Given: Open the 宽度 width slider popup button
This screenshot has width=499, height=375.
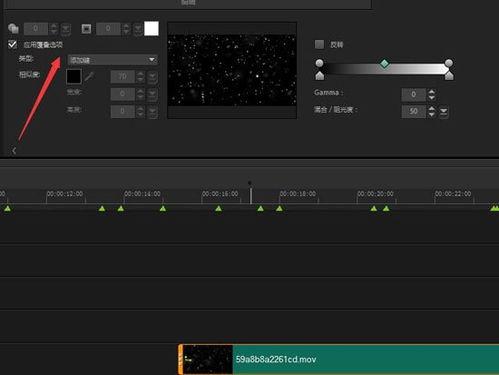Looking at the screenshot, I should coord(152,94).
